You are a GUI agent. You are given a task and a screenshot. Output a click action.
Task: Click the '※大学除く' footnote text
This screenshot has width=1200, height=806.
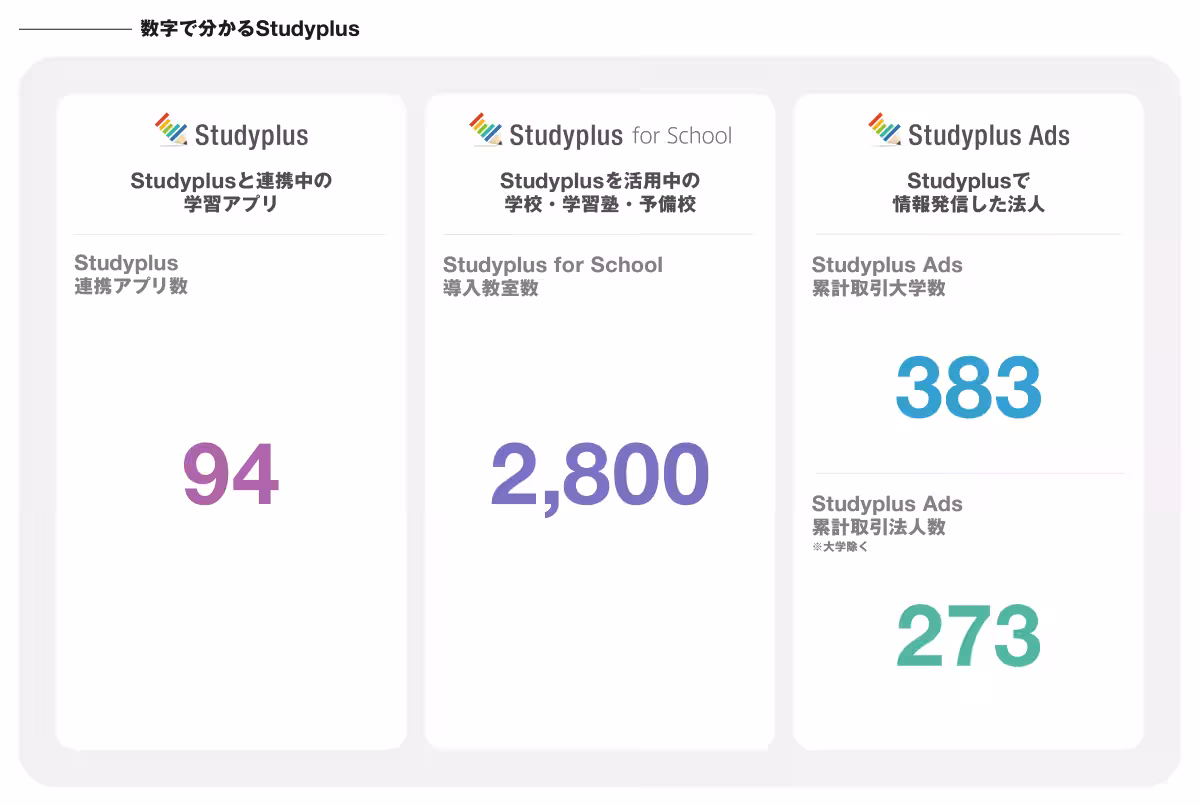click(839, 547)
